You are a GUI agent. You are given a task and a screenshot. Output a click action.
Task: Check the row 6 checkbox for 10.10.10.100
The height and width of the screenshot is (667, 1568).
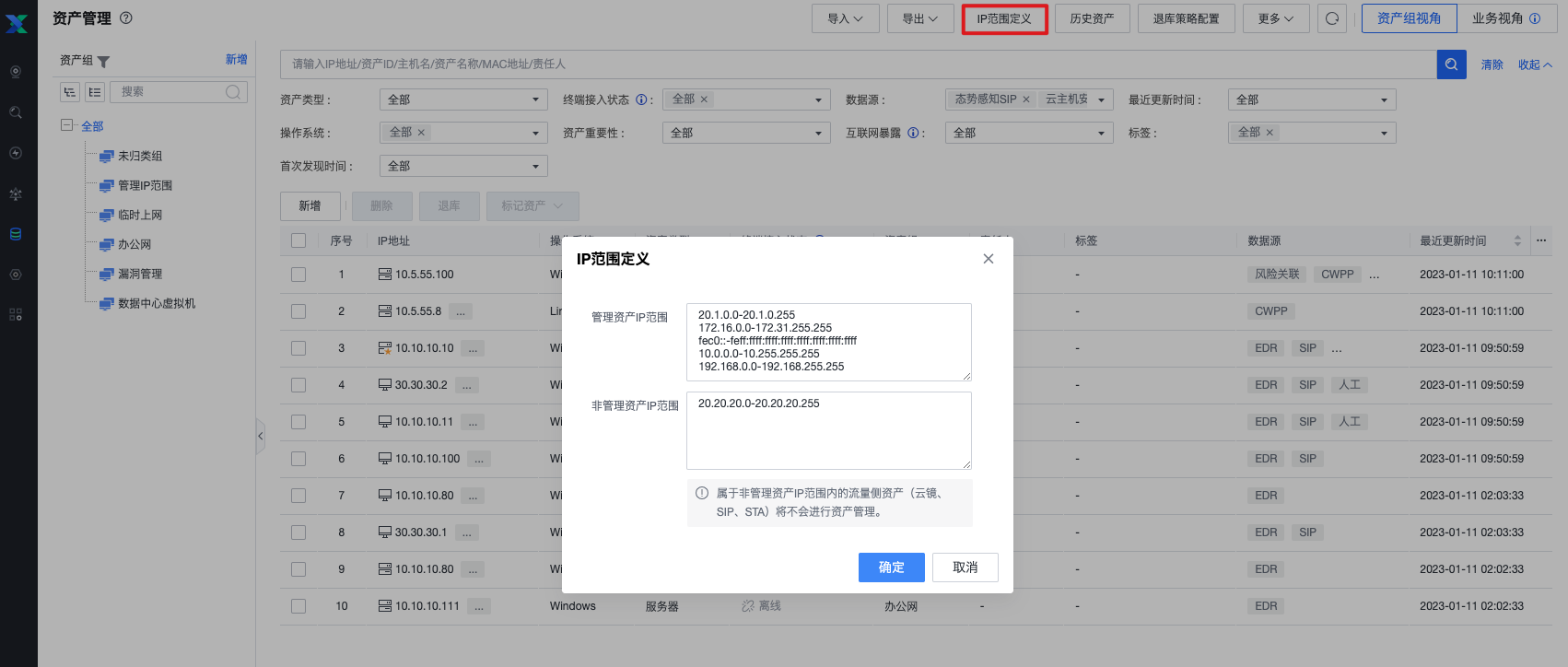pyautogui.click(x=298, y=459)
